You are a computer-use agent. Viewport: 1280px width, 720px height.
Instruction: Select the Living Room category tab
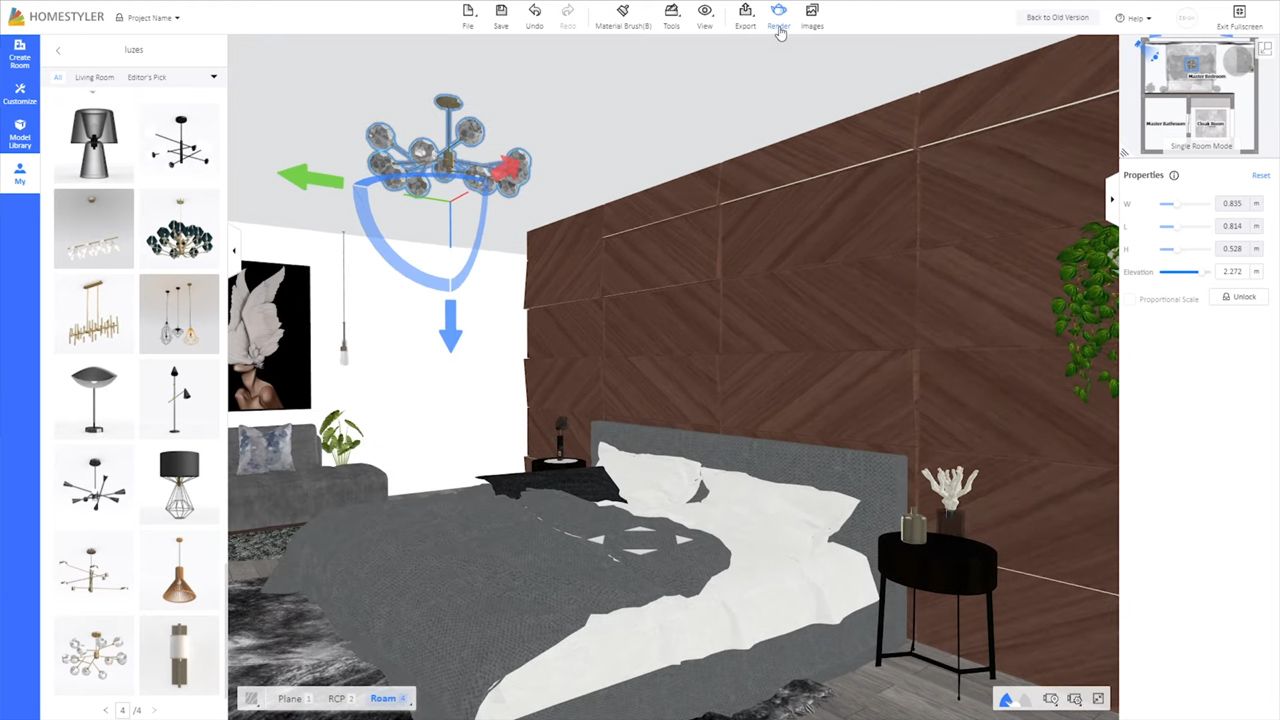[94, 77]
